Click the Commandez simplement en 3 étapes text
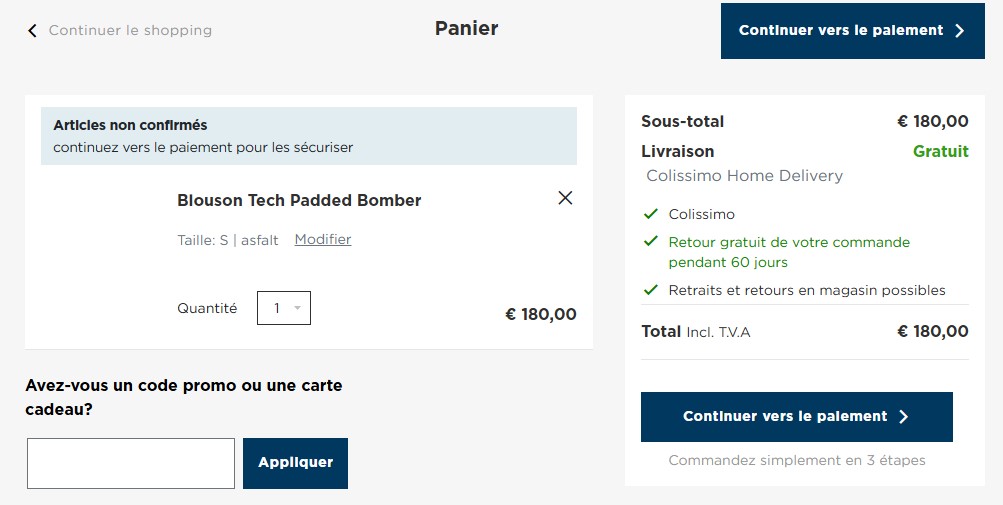Viewport: 1003px width, 505px height. [797, 460]
